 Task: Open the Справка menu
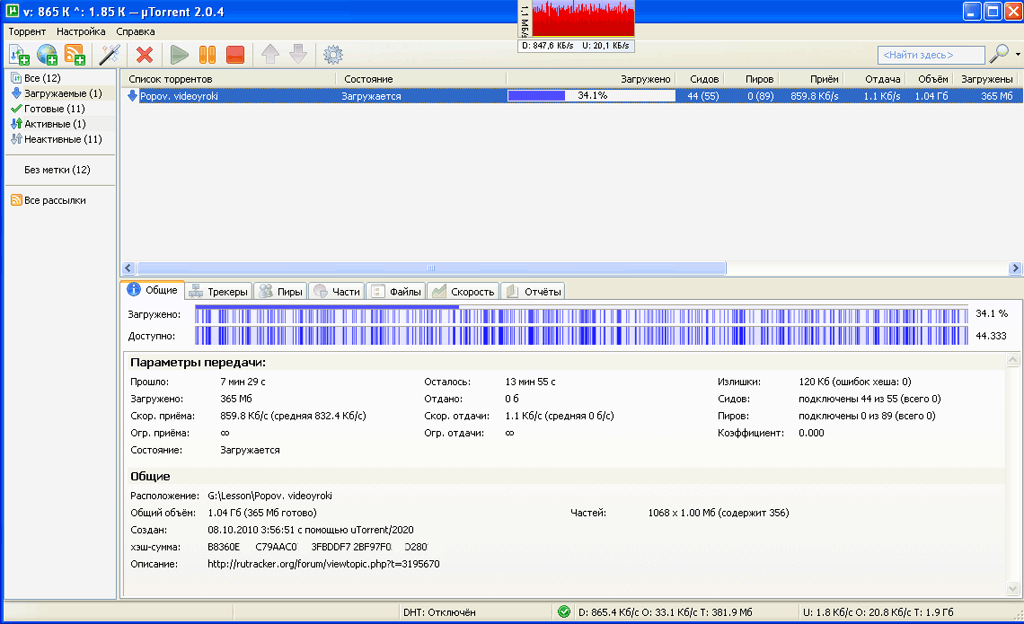pyautogui.click(x=135, y=31)
